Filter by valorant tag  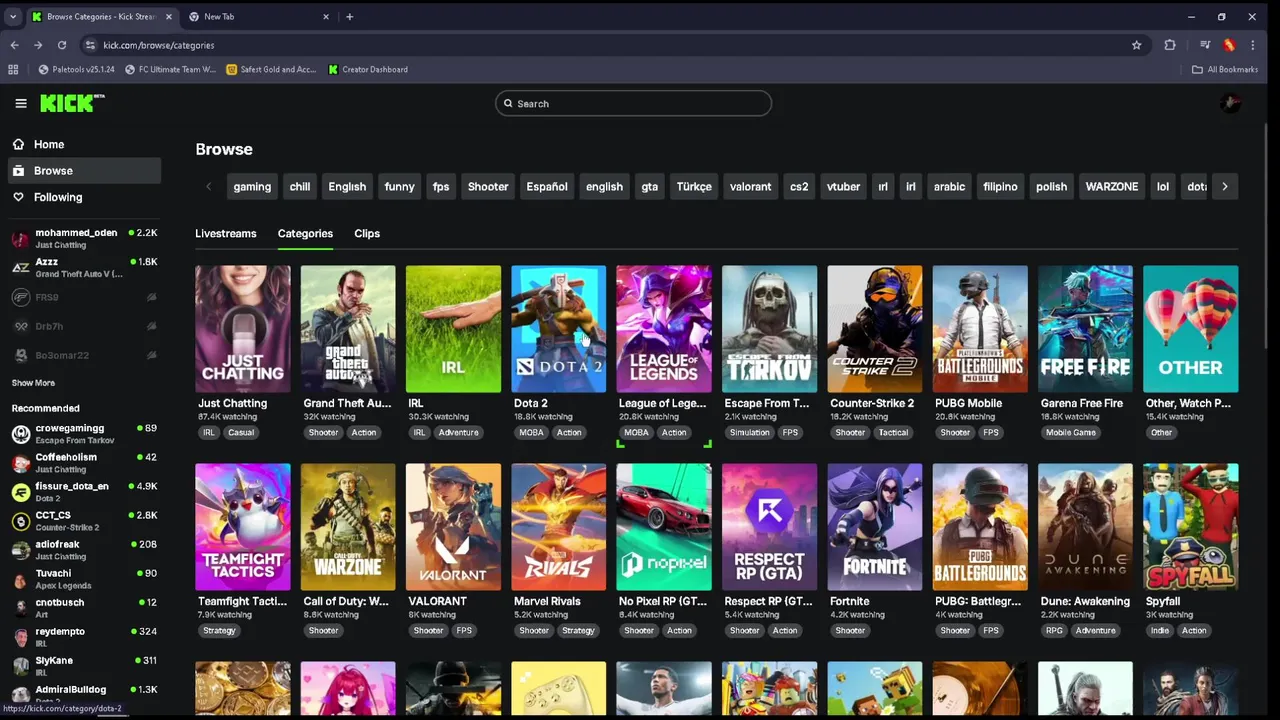click(x=751, y=186)
